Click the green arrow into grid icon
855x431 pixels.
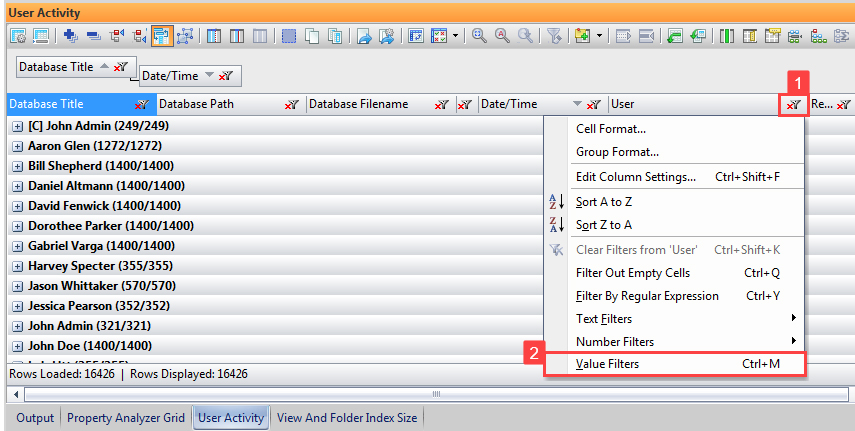[675, 36]
